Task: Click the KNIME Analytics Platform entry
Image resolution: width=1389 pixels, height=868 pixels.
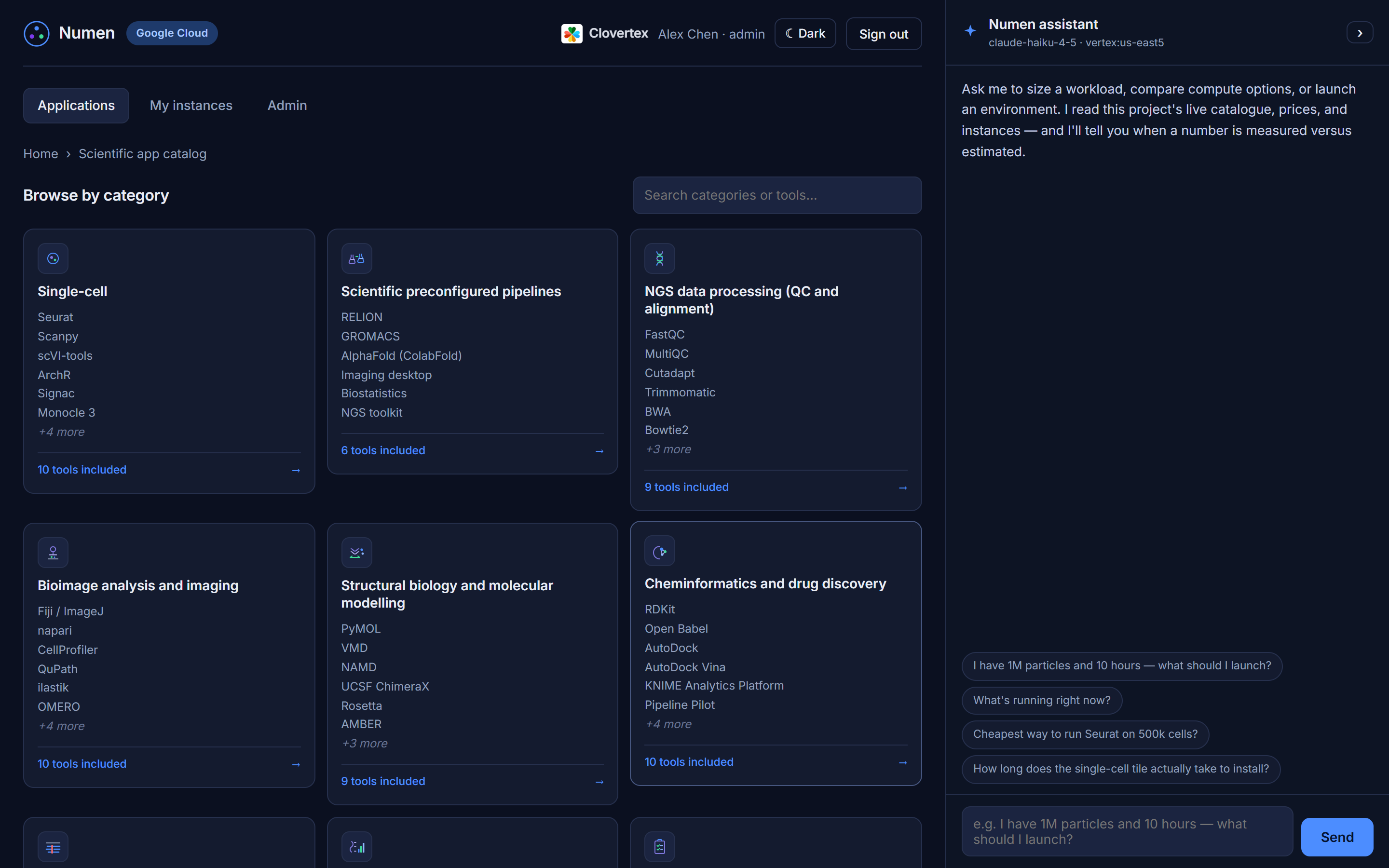Action: (x=714, y=686)
